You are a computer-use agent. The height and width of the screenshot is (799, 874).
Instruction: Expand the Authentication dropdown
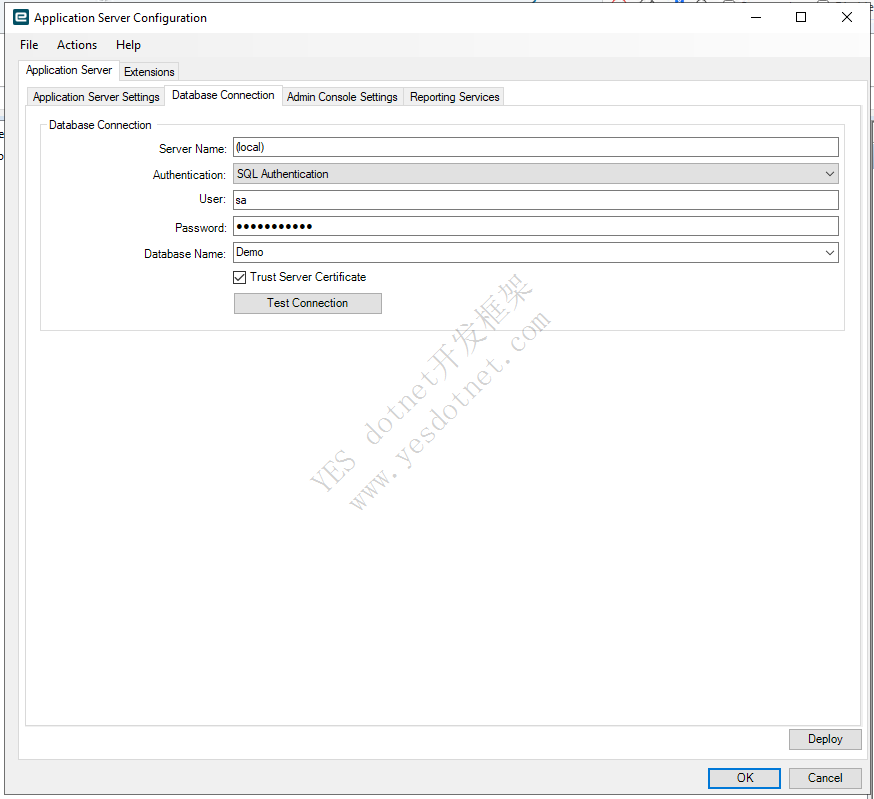[x=829, y=174]
